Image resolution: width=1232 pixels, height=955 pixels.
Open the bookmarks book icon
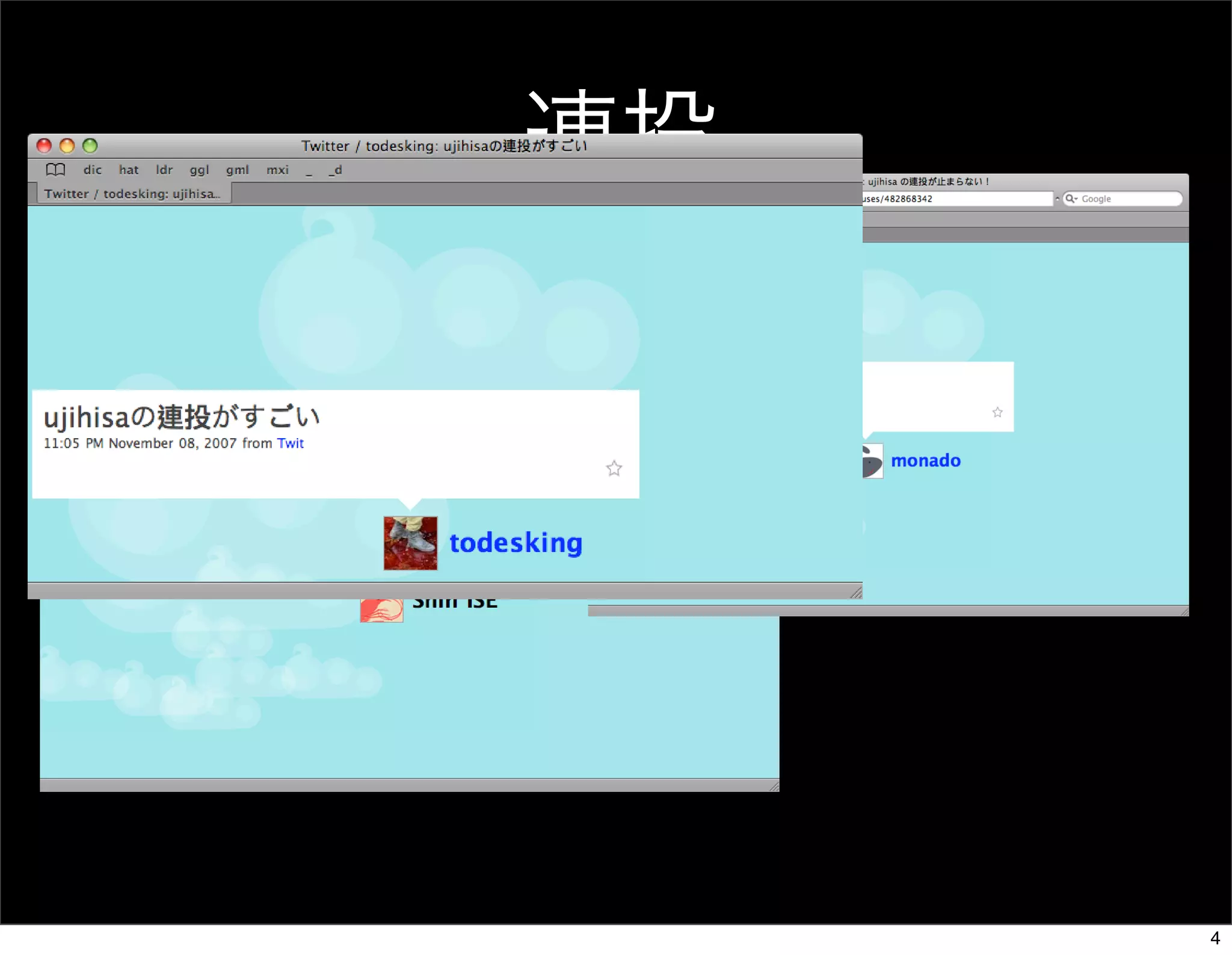click(55, 170)
